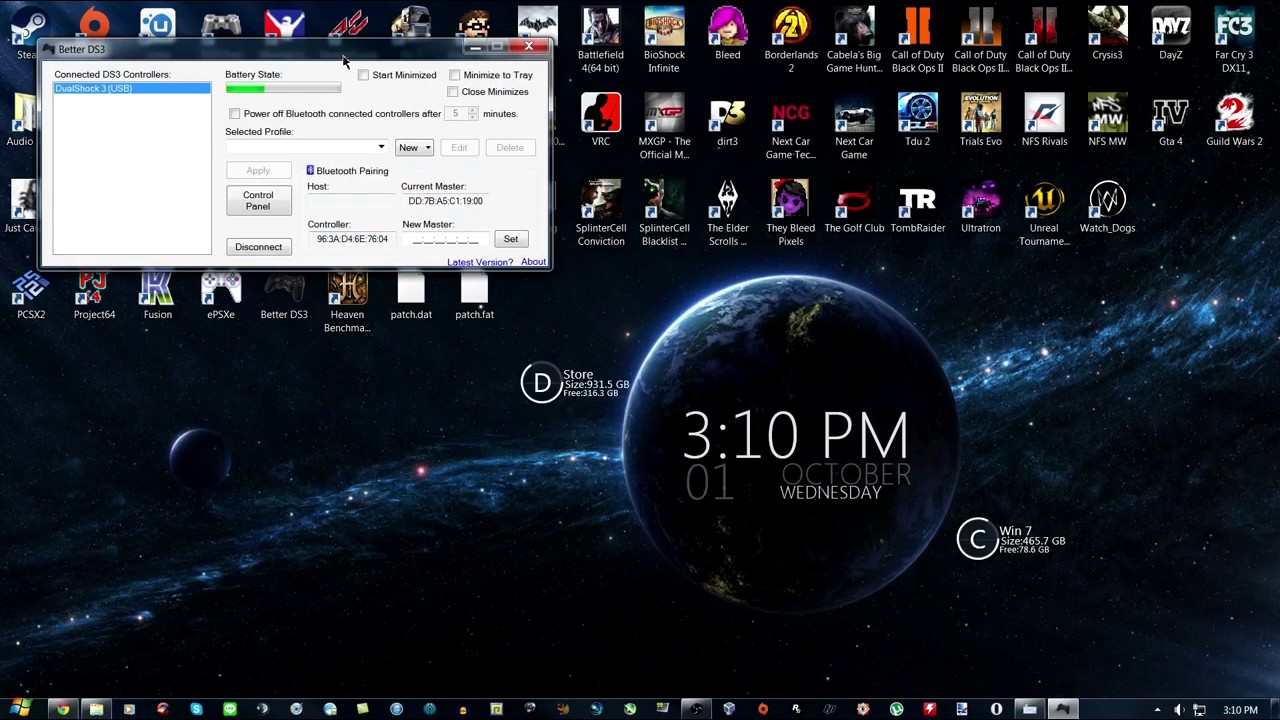The width and height of the screenshot is (1280, 720).
Task: Open Guild Wars 2 desktop icon
Action: click(x=1234, y=121)
